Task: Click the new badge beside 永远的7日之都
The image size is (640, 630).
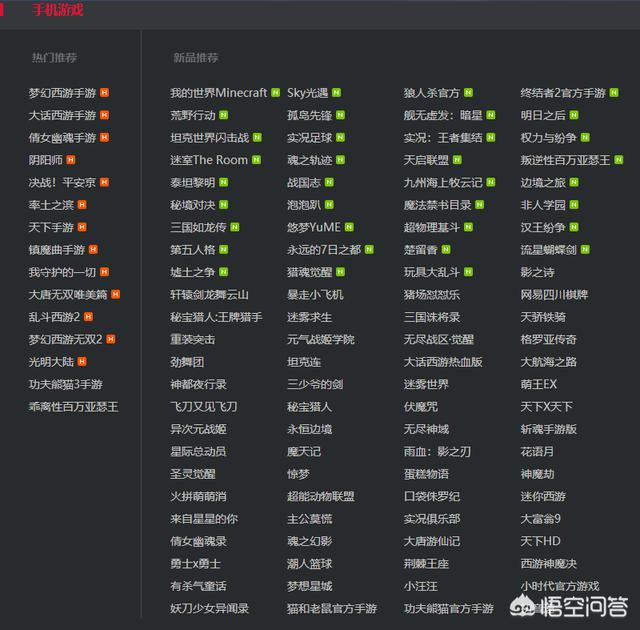Action: coord(369,249)
